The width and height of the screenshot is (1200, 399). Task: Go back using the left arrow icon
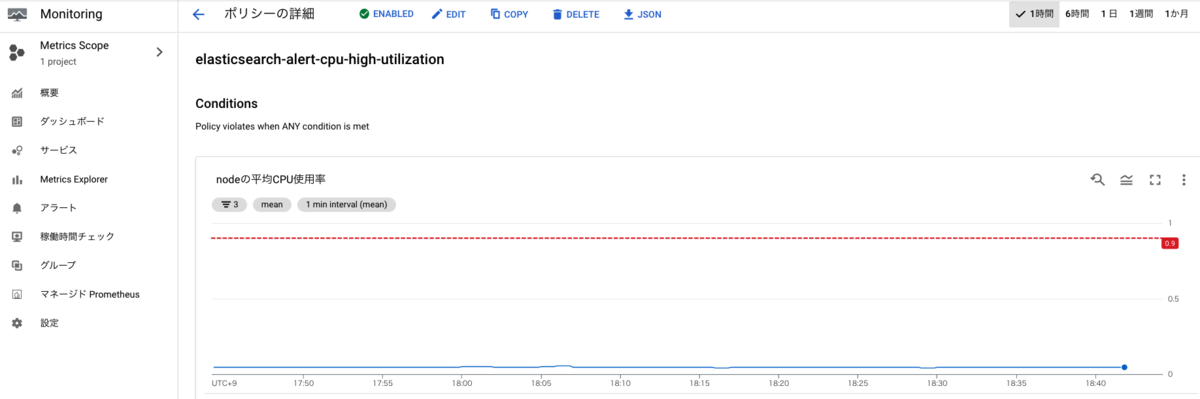[198, 15]
